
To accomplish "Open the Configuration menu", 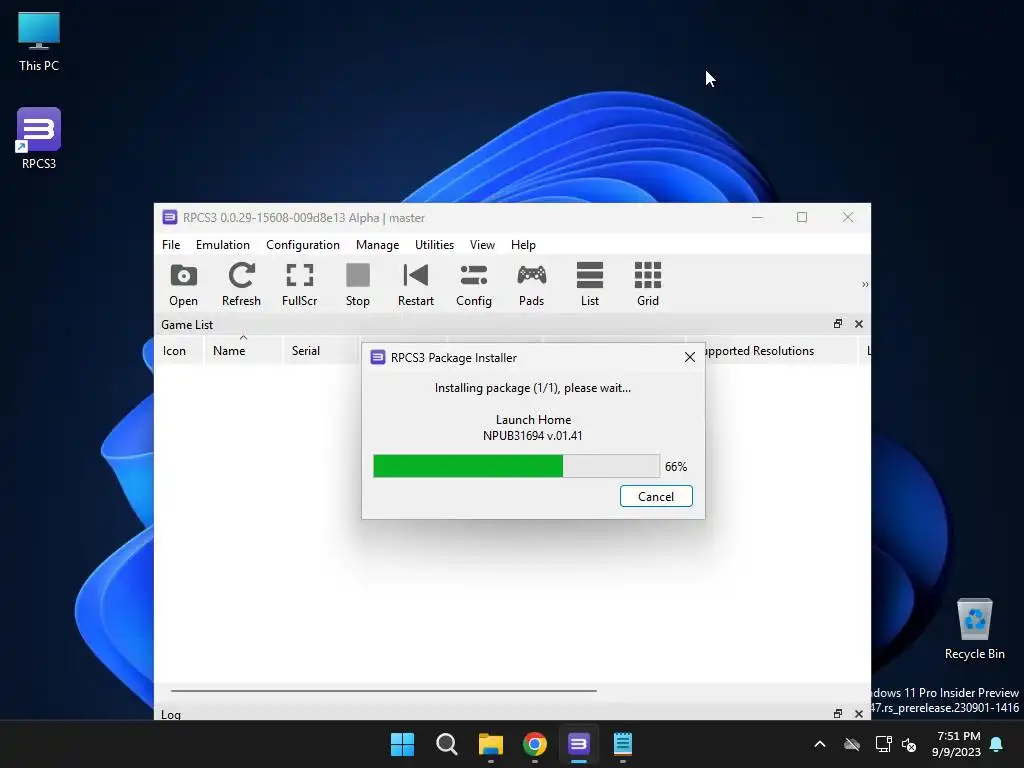I will 303,245.
